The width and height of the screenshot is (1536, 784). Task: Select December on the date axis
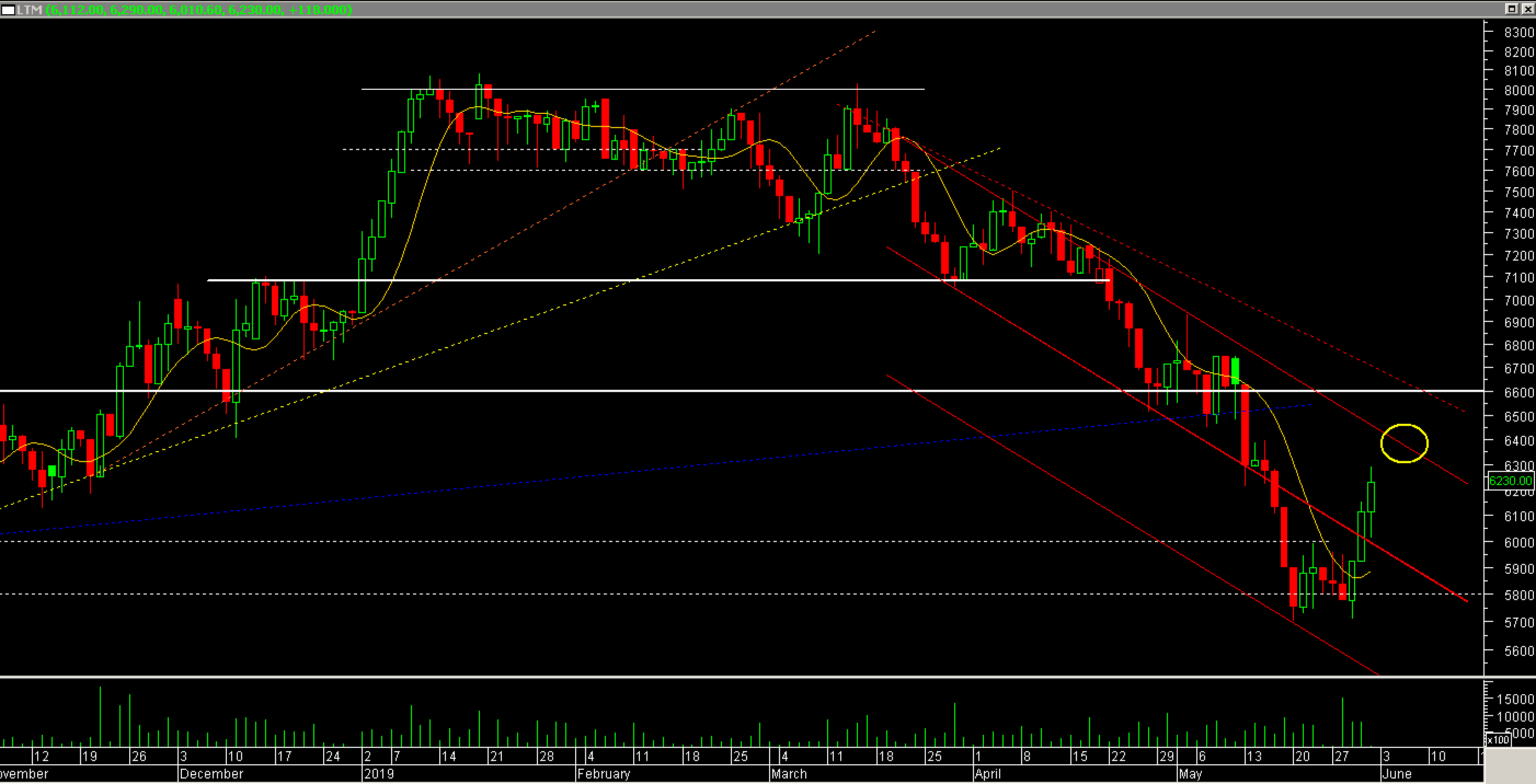[x=211, y=774]
